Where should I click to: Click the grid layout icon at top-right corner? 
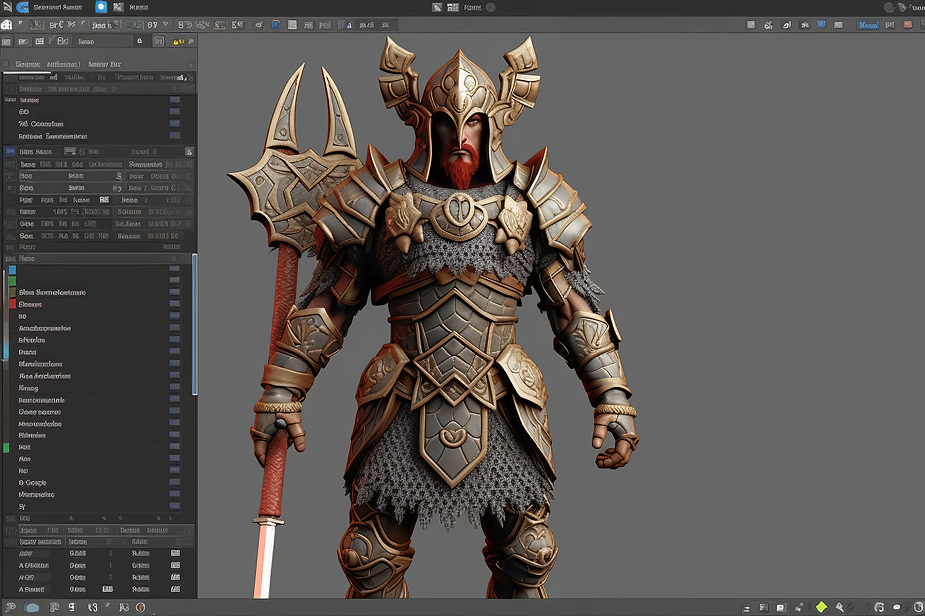[915, 7]
